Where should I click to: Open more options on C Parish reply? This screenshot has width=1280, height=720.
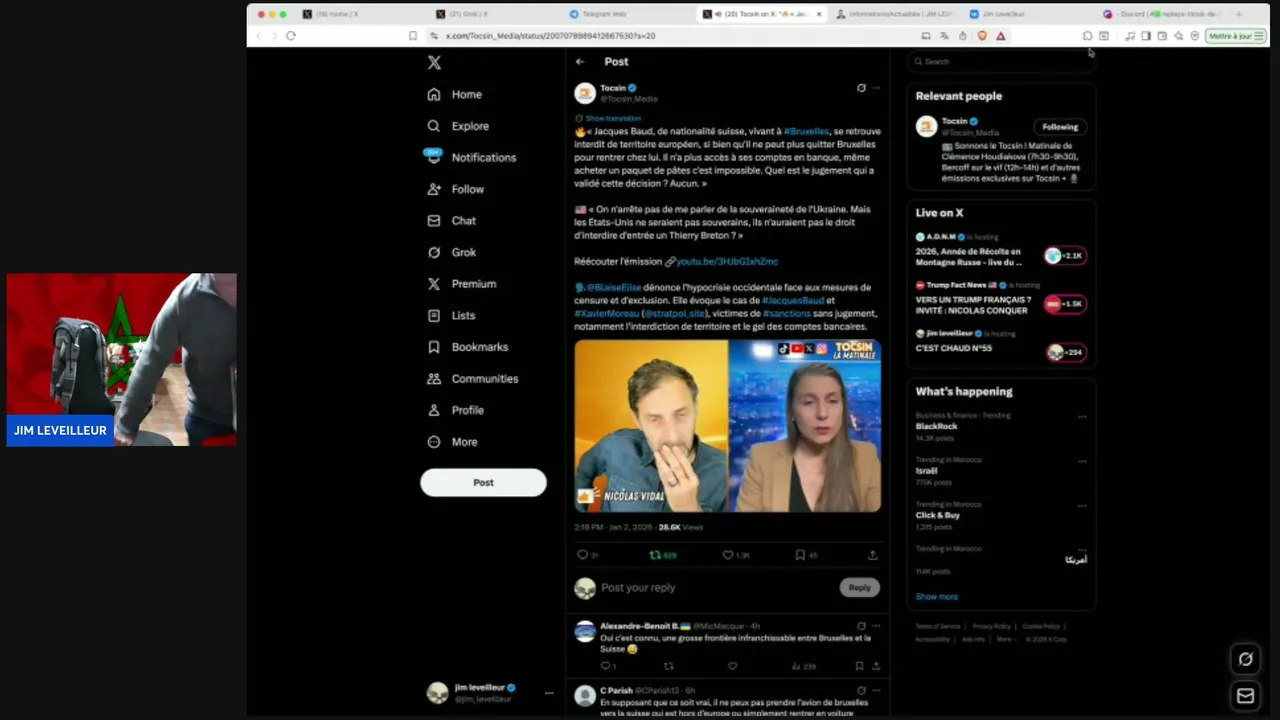tap(876, 690)
